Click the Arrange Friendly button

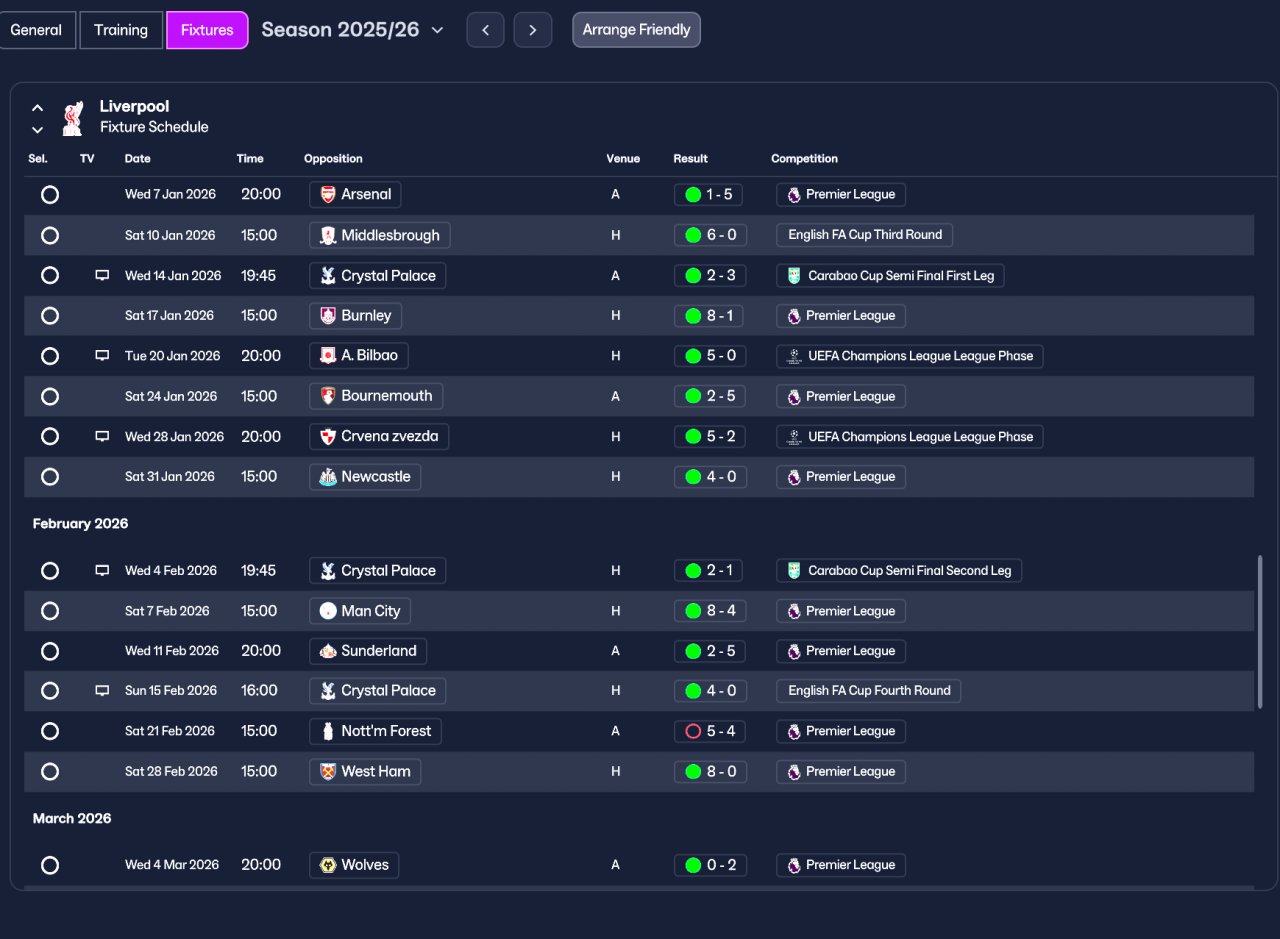pos(636,30)
